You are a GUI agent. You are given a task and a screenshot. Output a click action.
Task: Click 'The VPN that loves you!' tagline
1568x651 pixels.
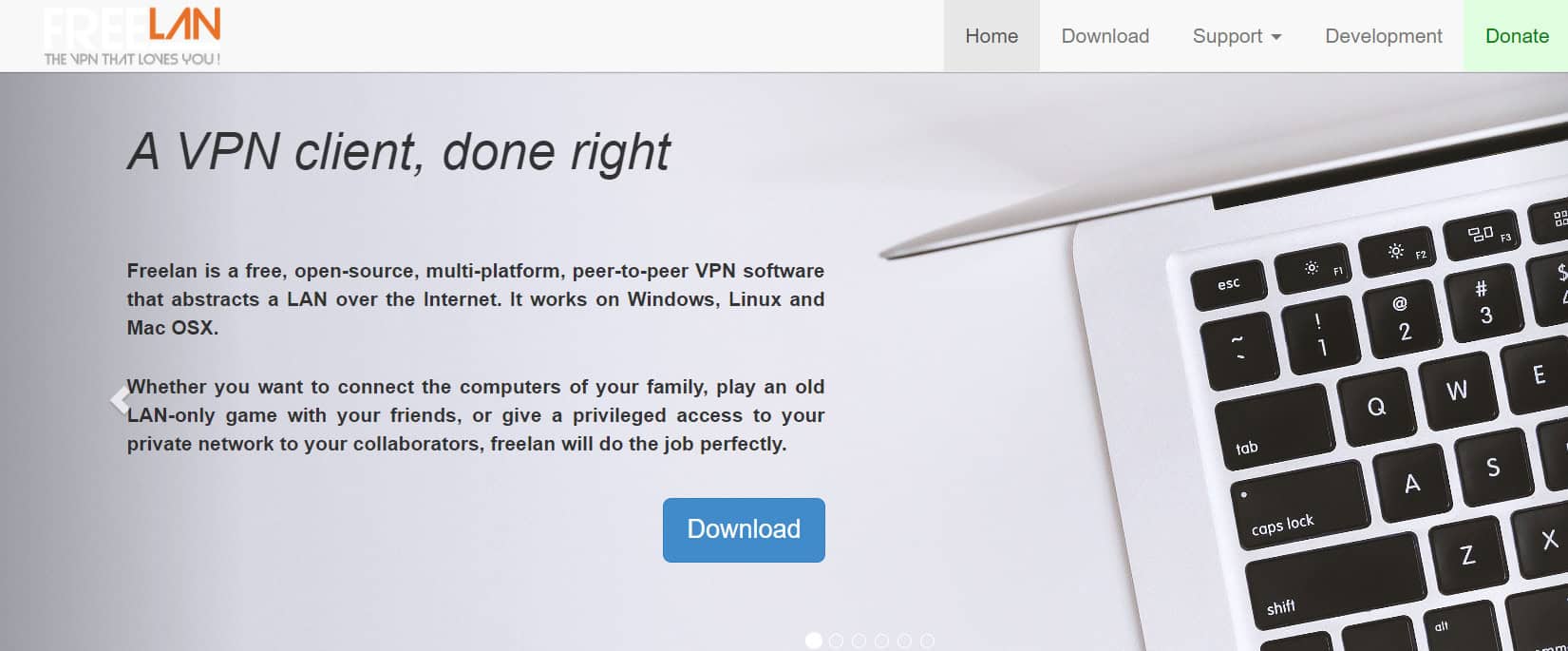point(132,59)
